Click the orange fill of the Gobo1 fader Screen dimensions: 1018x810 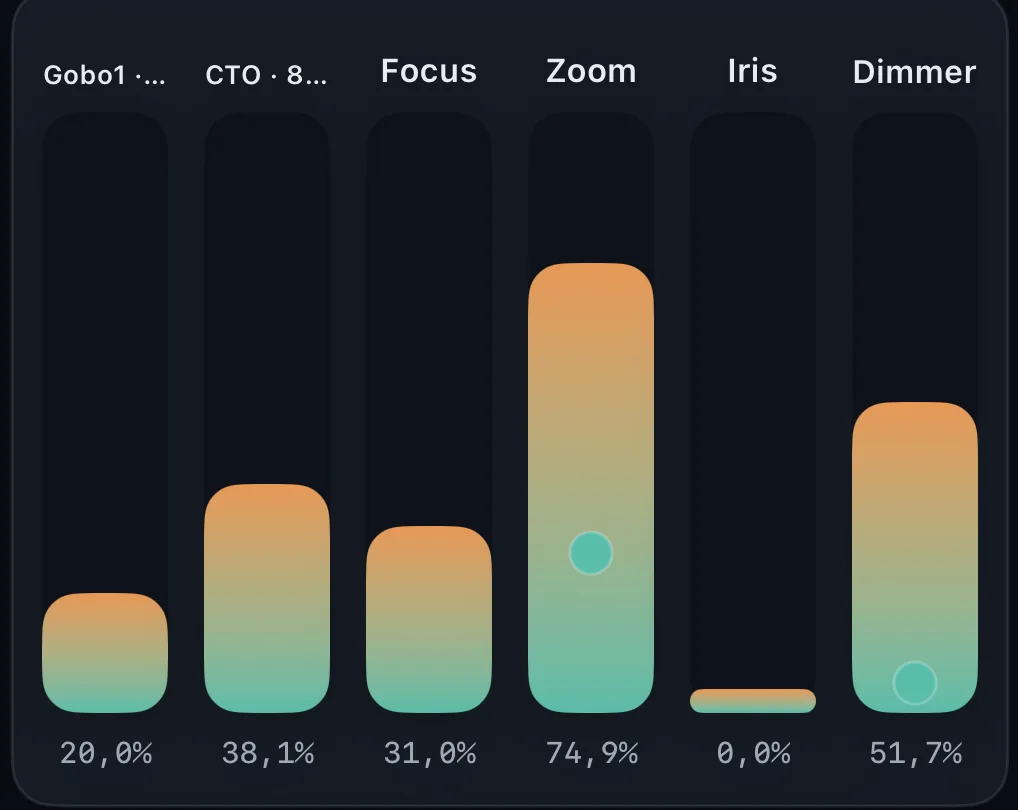[105, 651]
